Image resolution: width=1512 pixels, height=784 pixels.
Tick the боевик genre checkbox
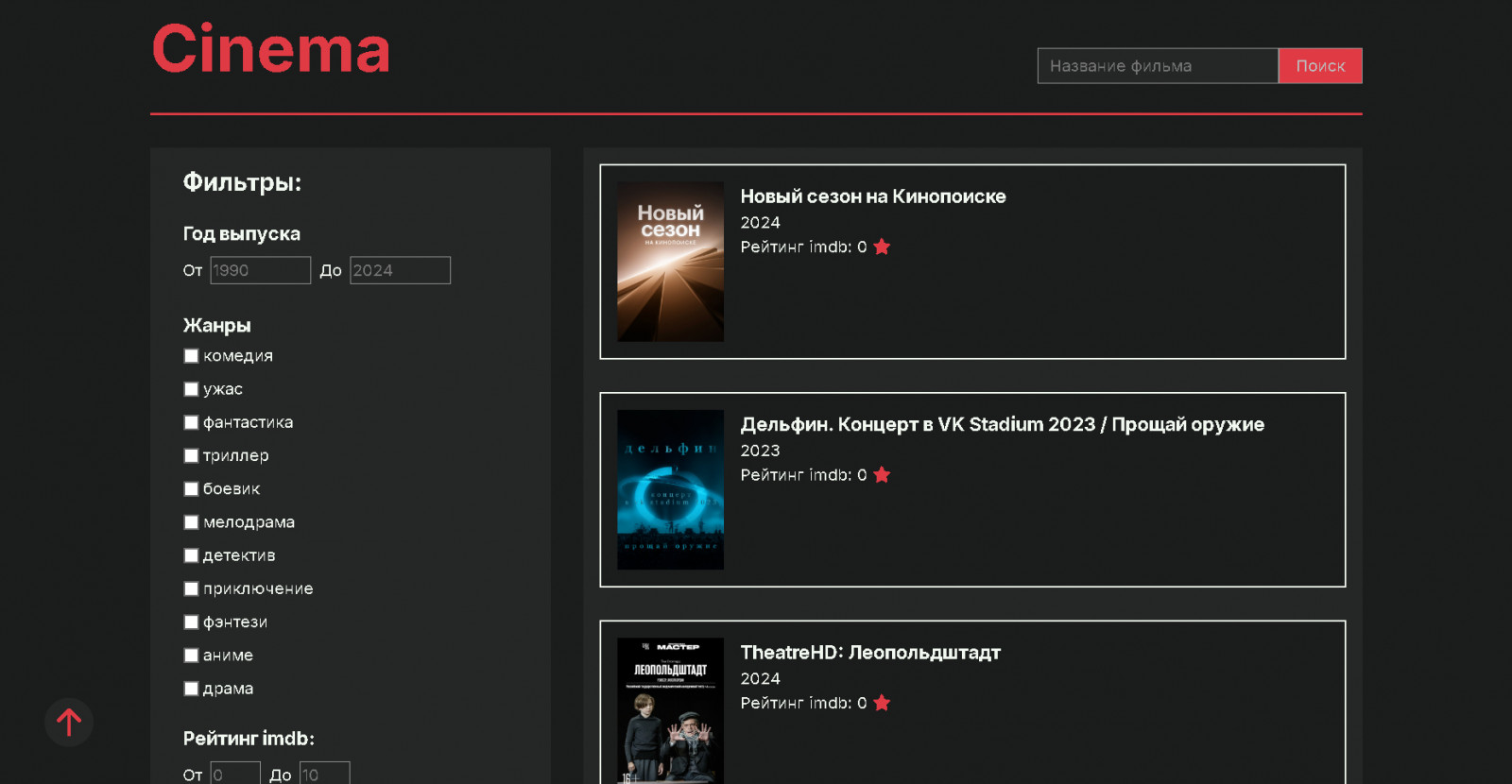(x=191, y=489)
